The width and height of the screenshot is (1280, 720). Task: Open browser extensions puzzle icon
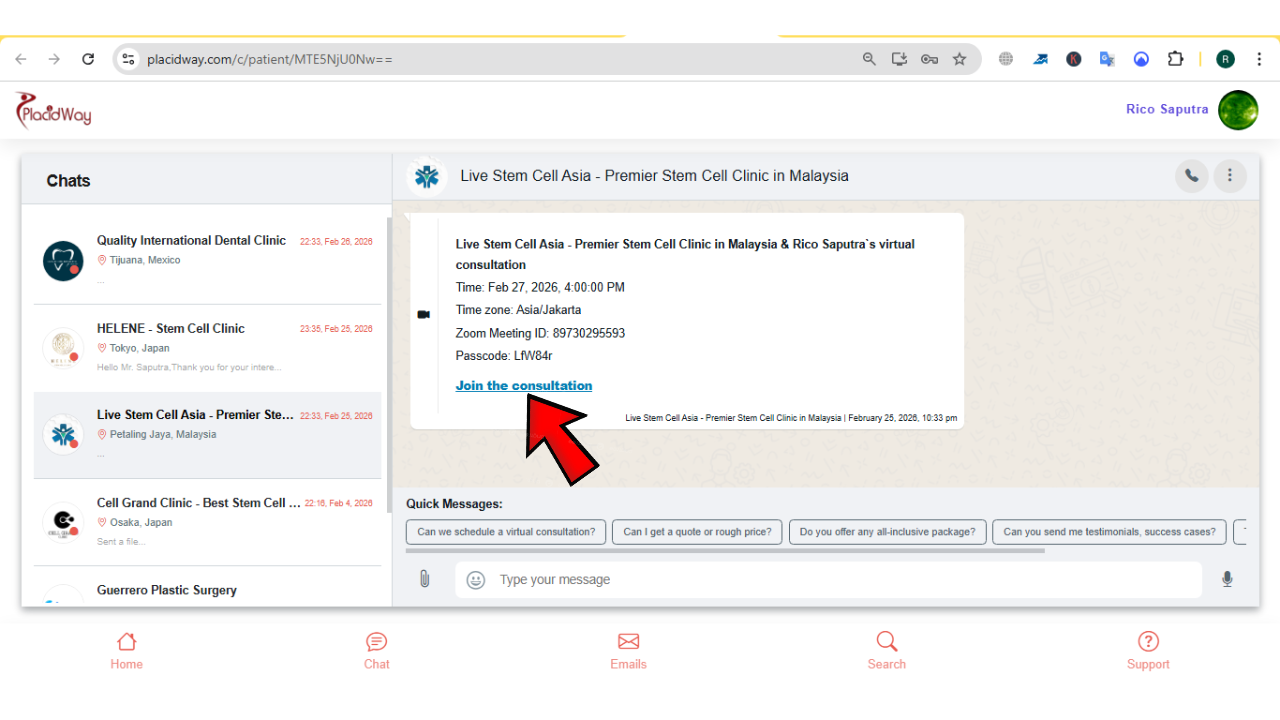click(1175, 59)
